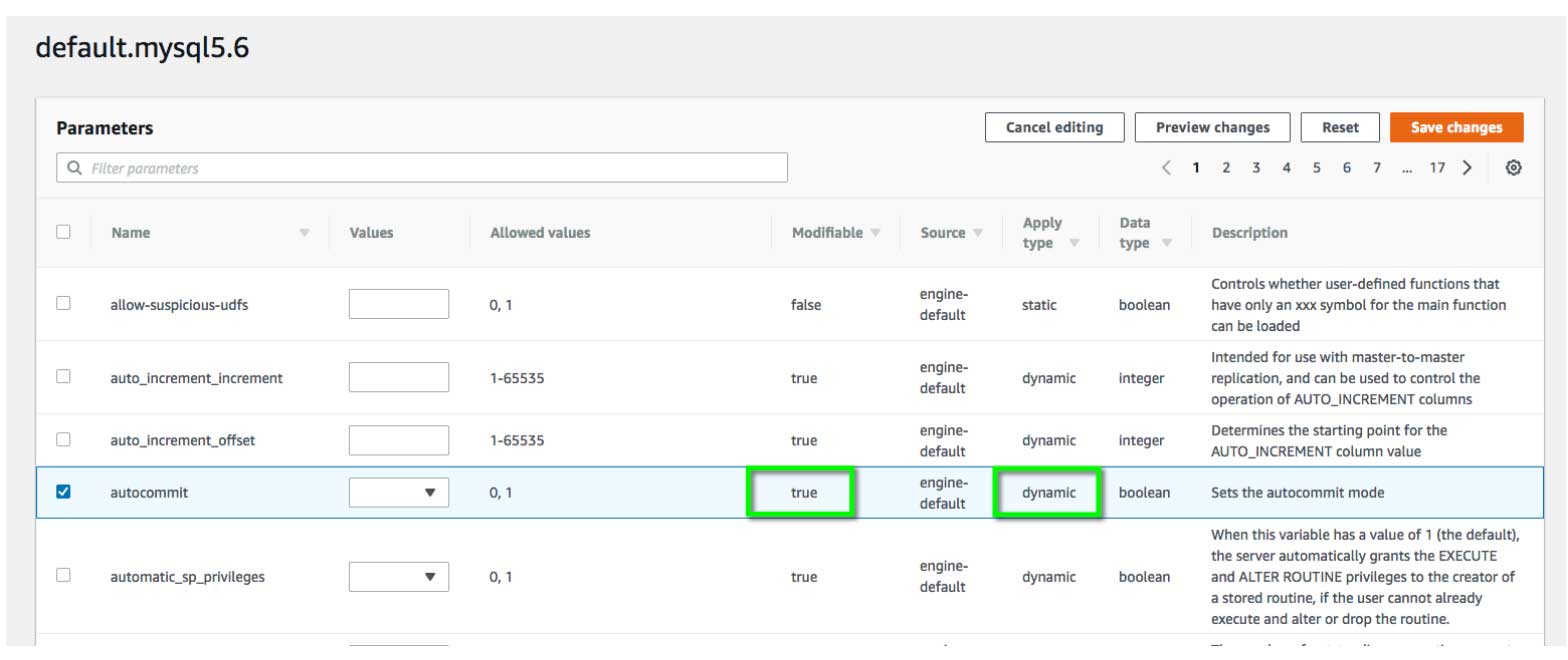Sort by the Modifiable column arrow
This screenshot has width=1568, height=660.
[x=876, y=233]
